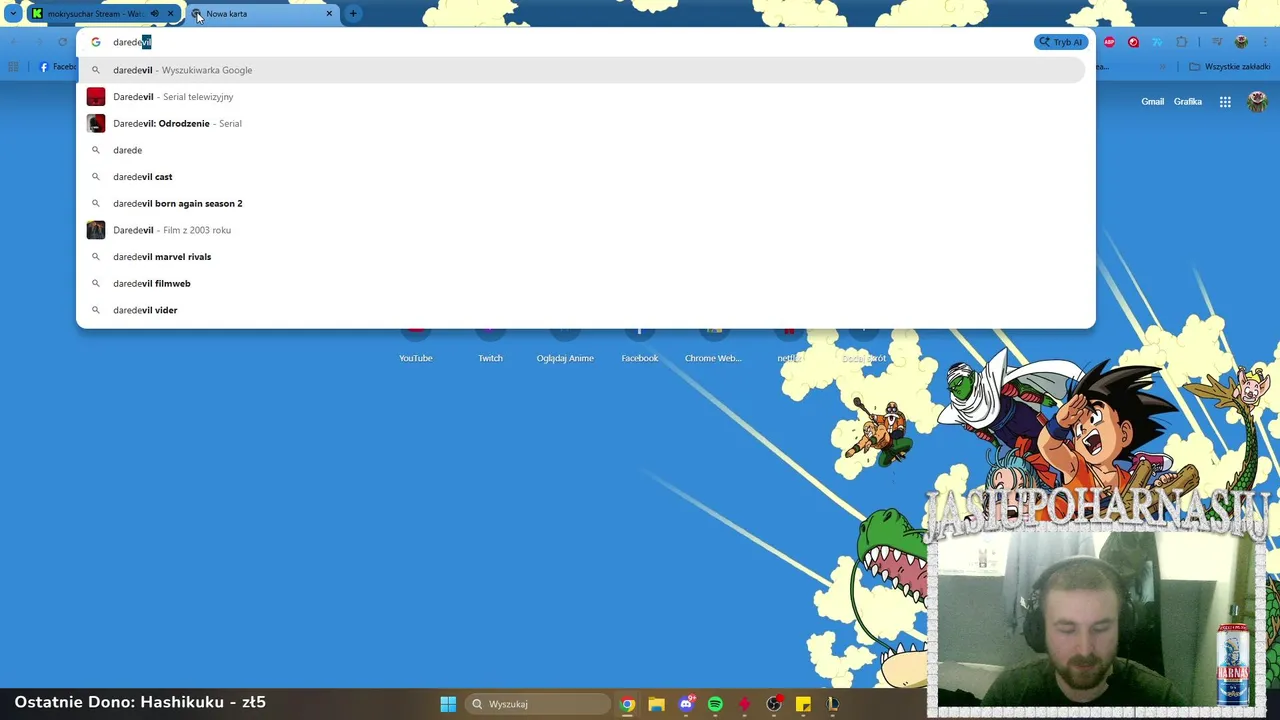Close the mokrysuchar Stream tab

tap(170, 14)
